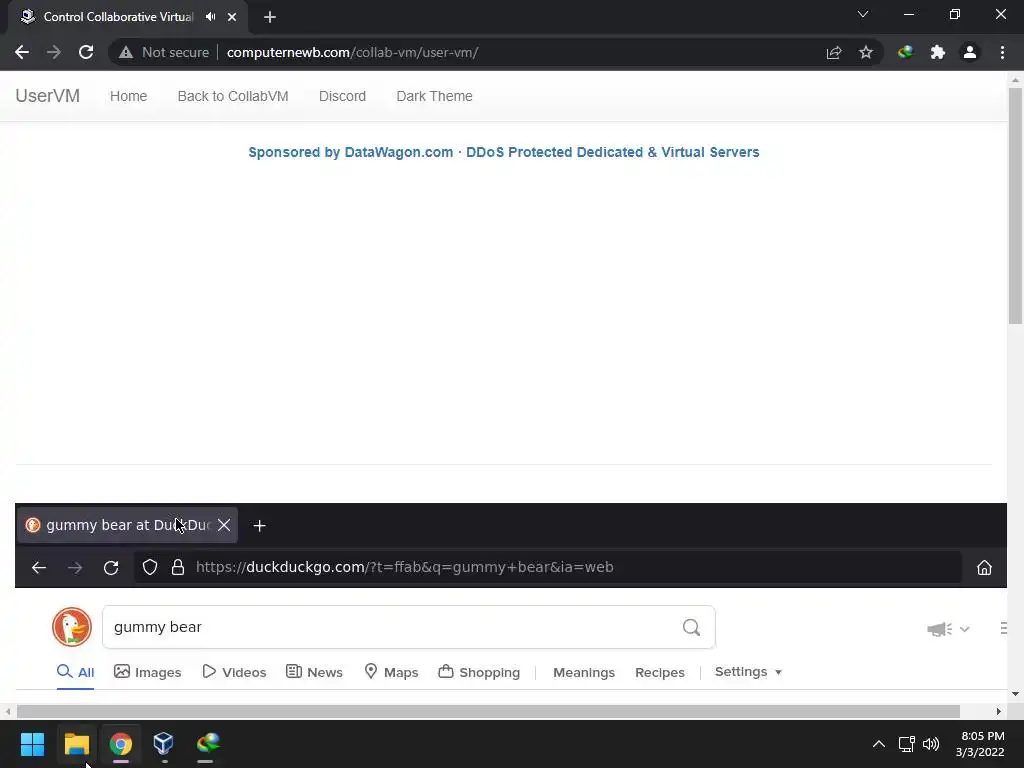Expand the chevron next to megaphone

(x=965, y=629)
